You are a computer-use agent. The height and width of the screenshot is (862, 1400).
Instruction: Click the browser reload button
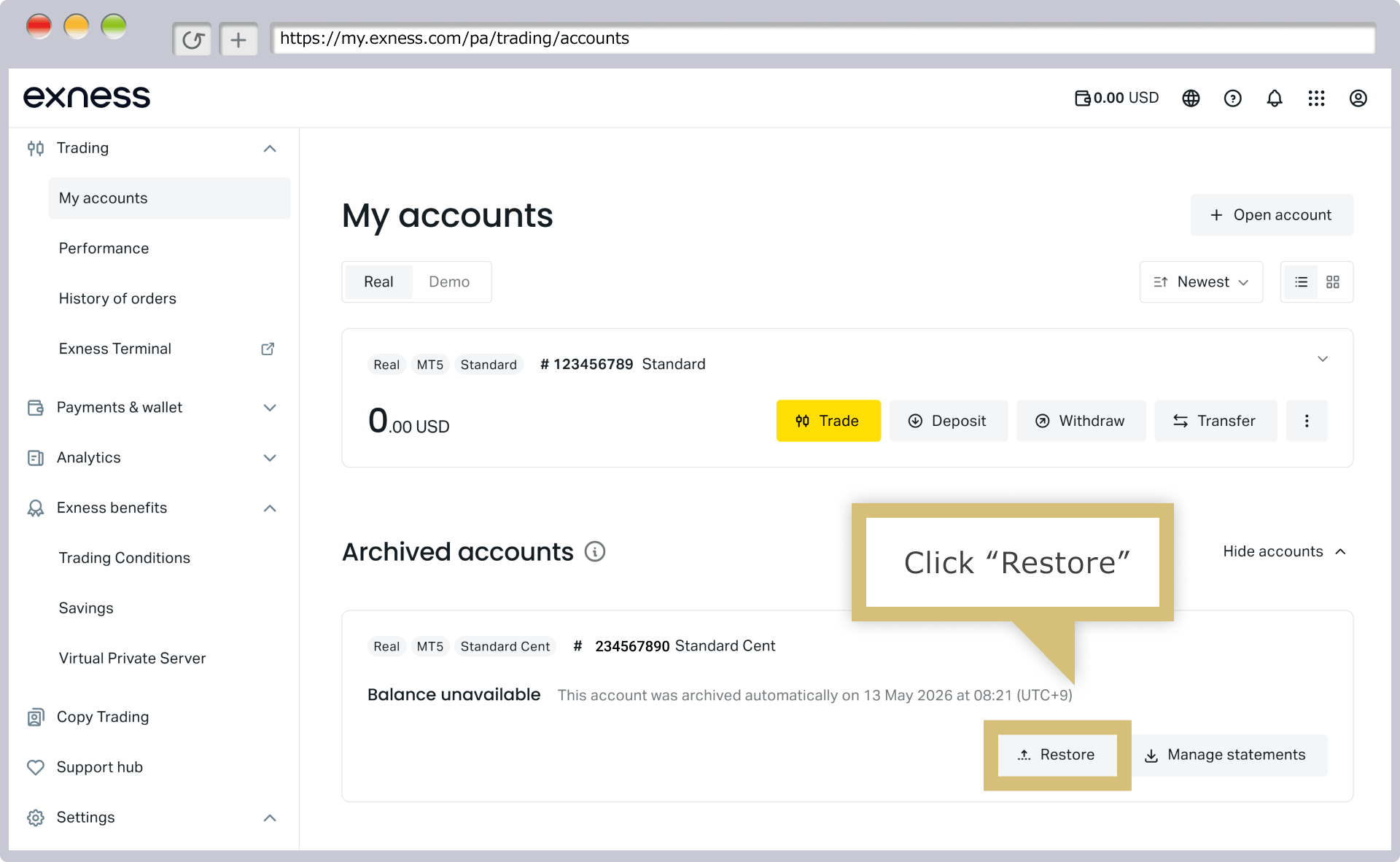[192, 39]
